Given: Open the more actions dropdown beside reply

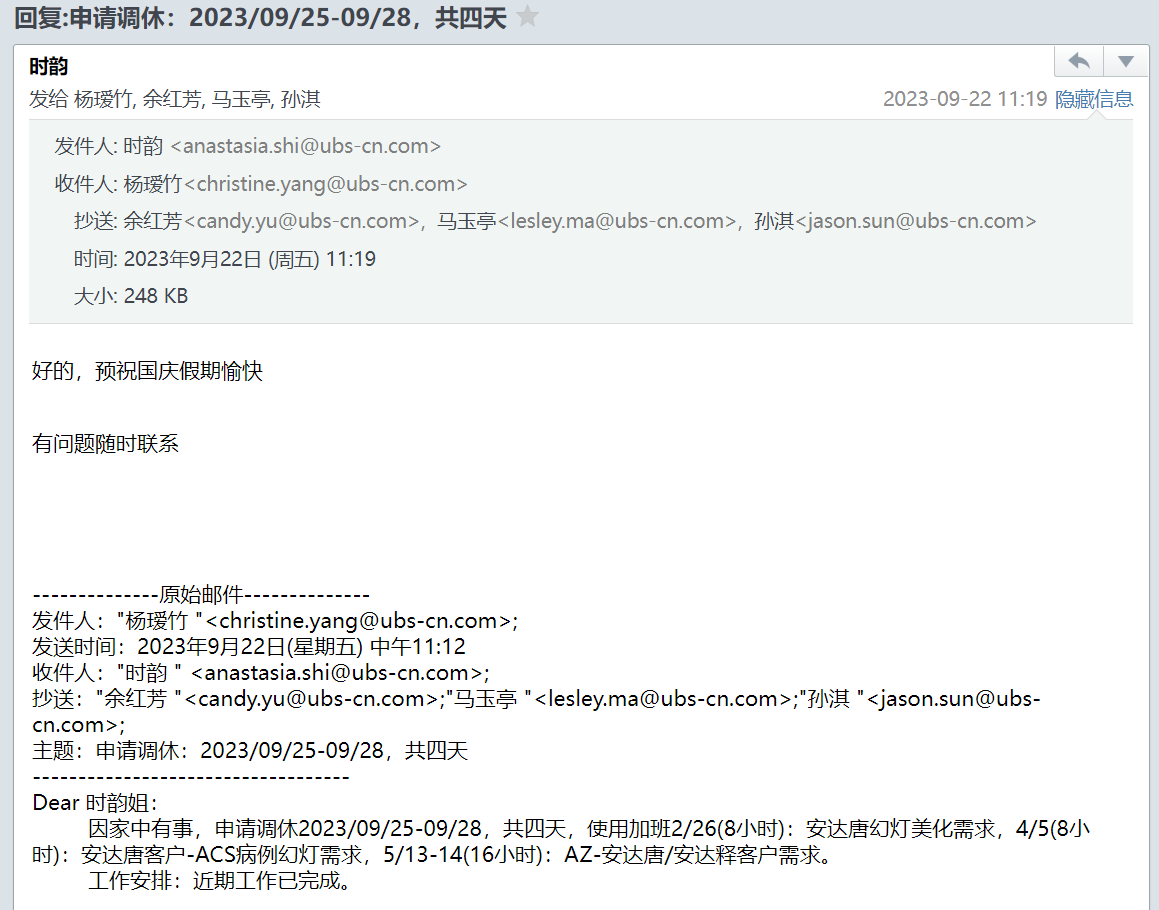Looking at the screenshot, I should tap(1126, 61).
